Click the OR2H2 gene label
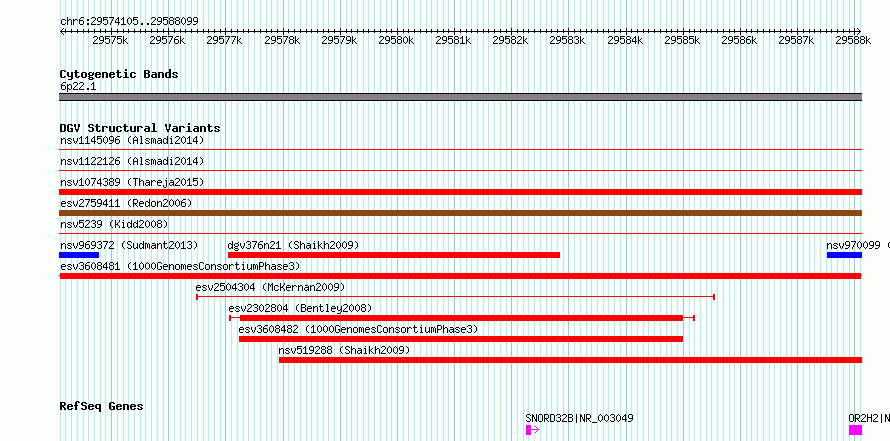Screen dimensions: 890x441 point(869,418)
